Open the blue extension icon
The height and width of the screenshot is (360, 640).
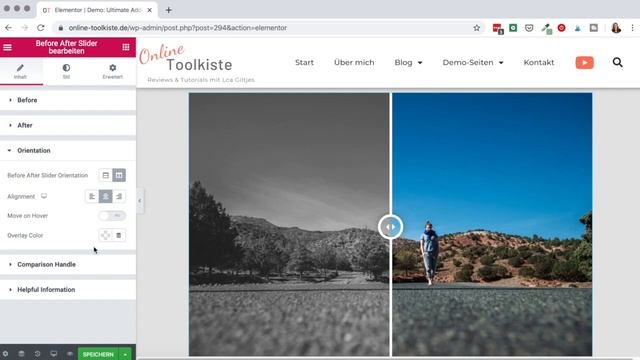(x=578, y=28)
